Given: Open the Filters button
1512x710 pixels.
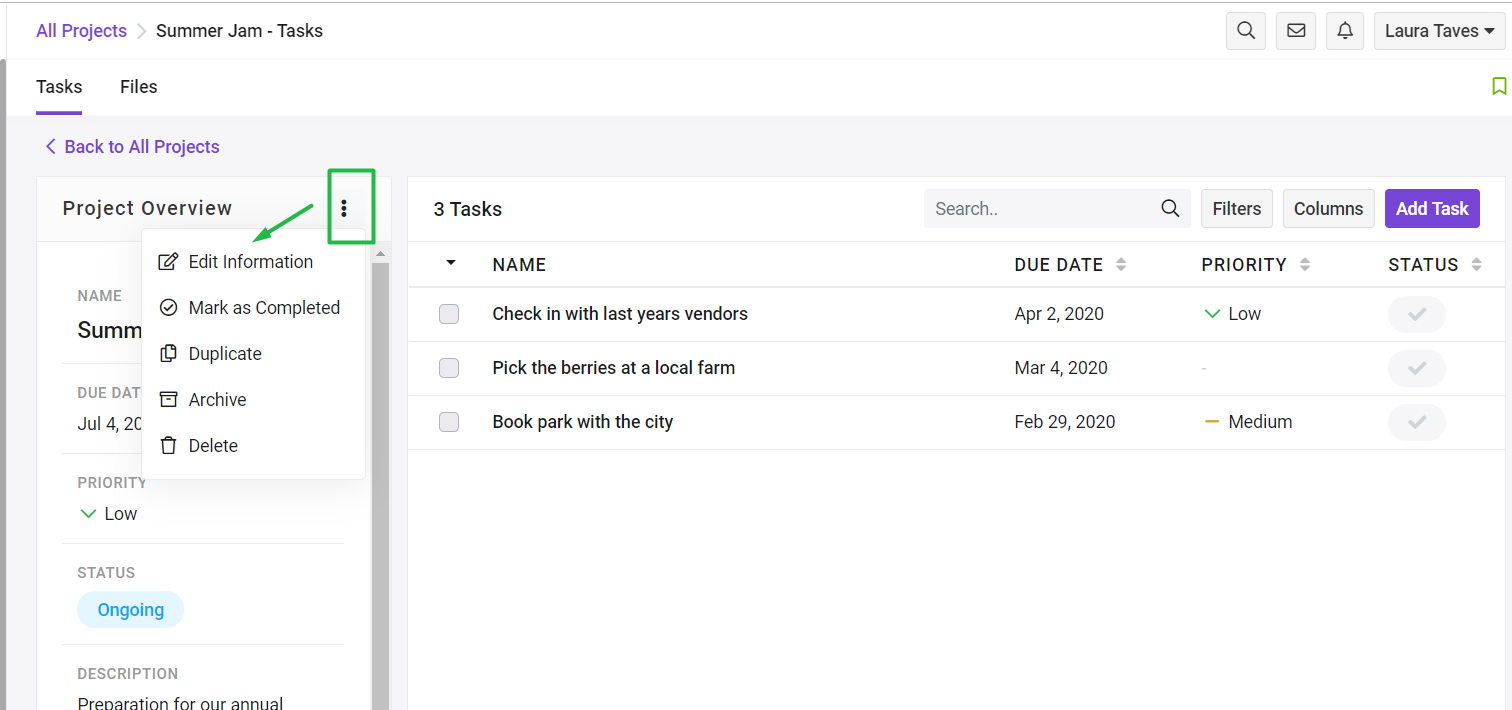Looking at the screenshot, I should click(1237, 209).
